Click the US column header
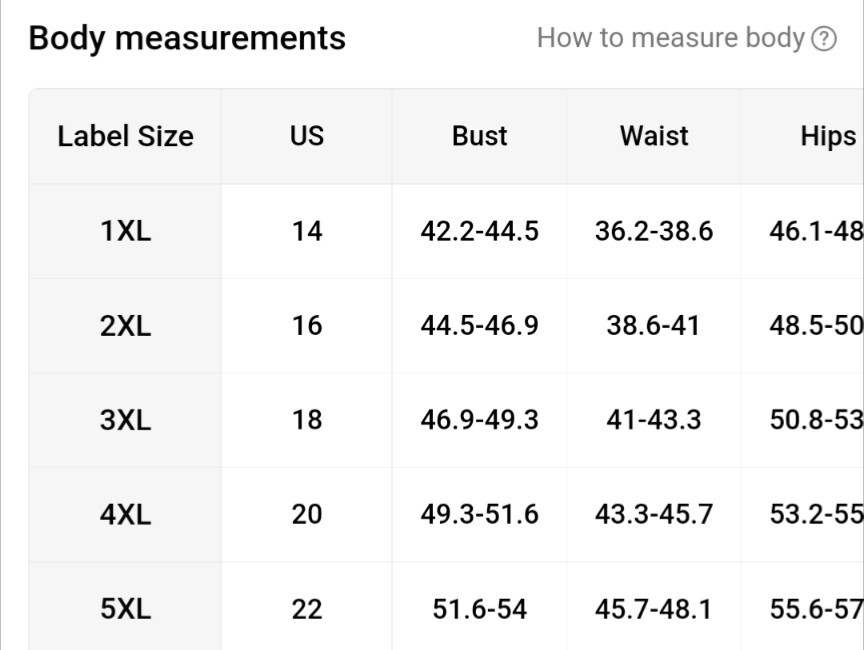This screenshot has height=650, width=864. [307, 136]
